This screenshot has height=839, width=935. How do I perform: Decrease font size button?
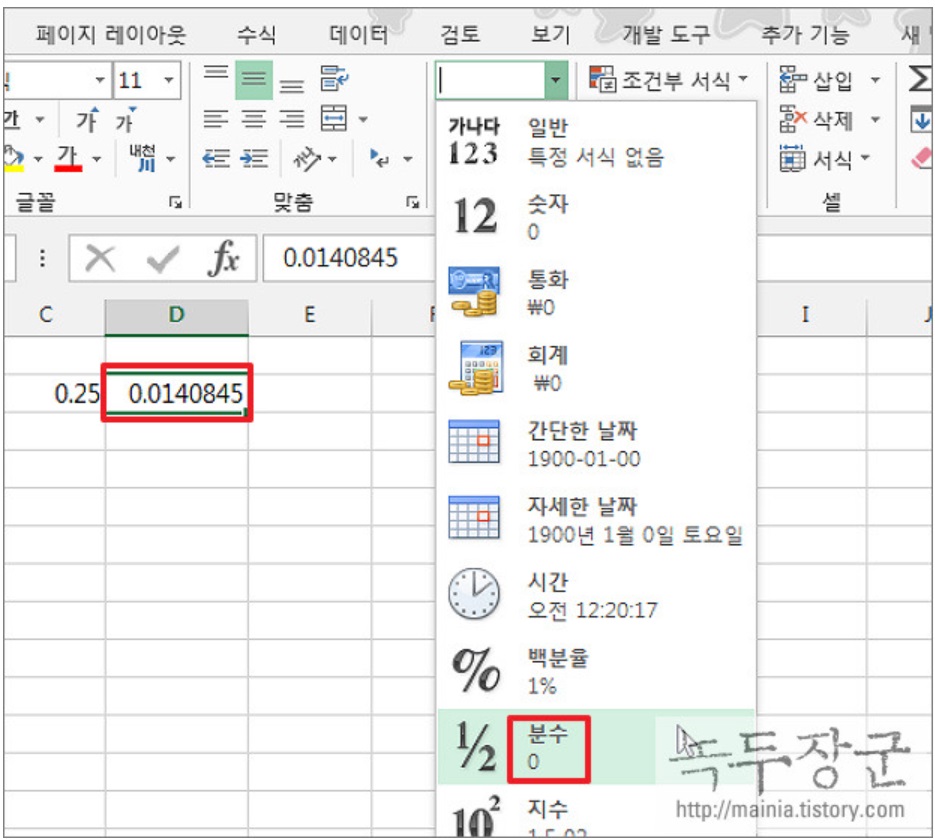125,121
